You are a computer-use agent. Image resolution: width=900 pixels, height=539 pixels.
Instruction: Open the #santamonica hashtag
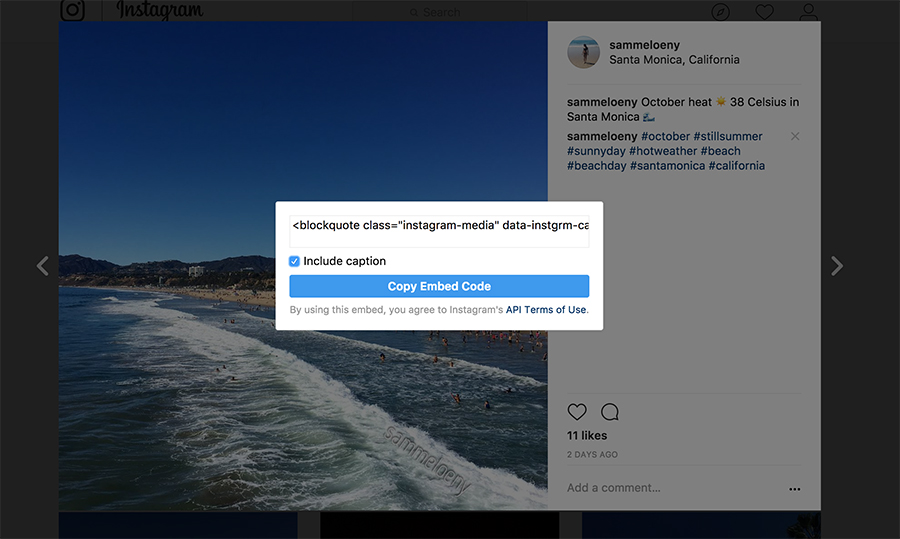(x=668, y=166)
